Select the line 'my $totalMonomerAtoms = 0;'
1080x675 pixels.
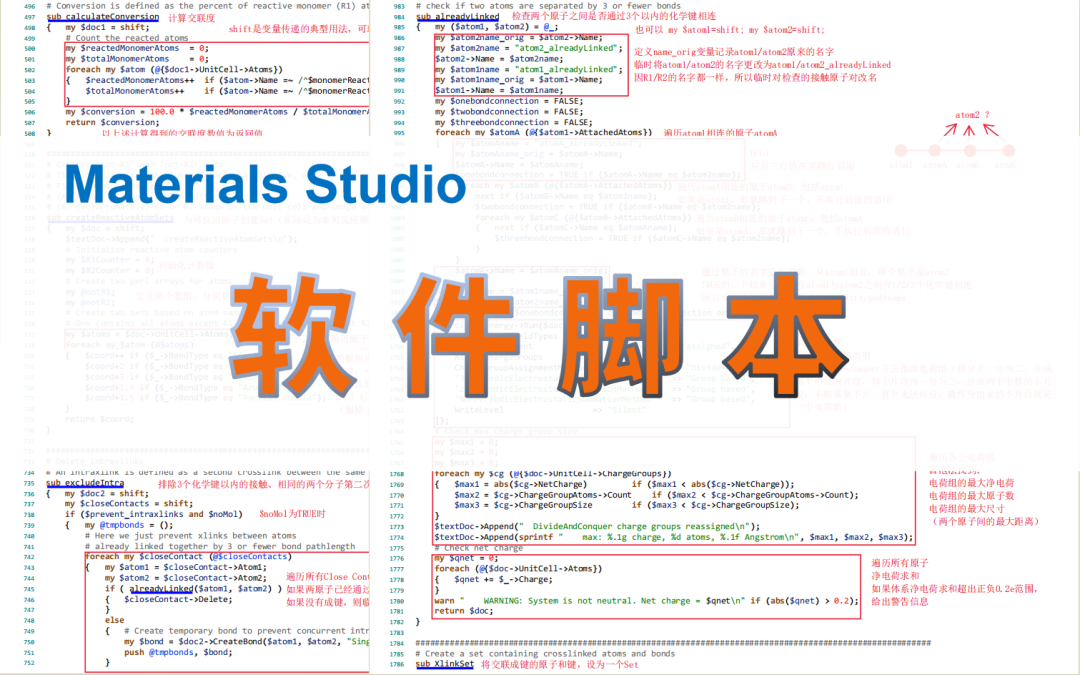click(136, 59)
